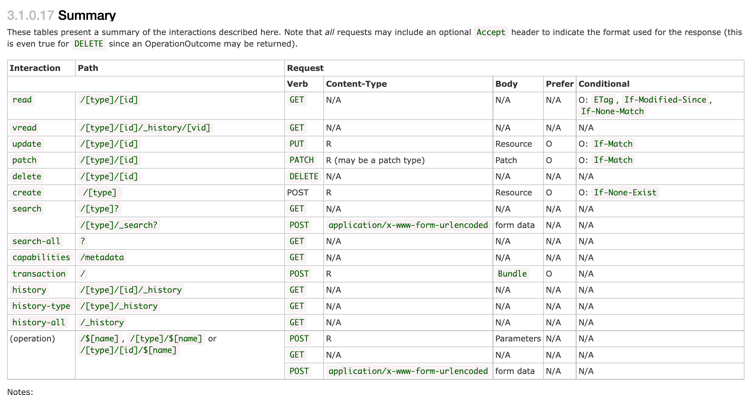Click the /$[name] operation path
Image resolution: width=754 pixels, height=395 pixels.
[x=100, y=339]
